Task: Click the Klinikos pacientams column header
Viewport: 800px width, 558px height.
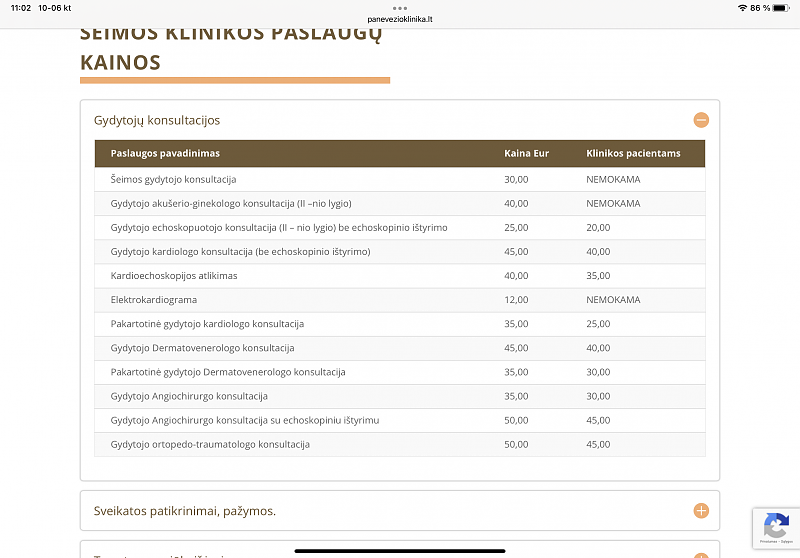Action: point(633,153)
